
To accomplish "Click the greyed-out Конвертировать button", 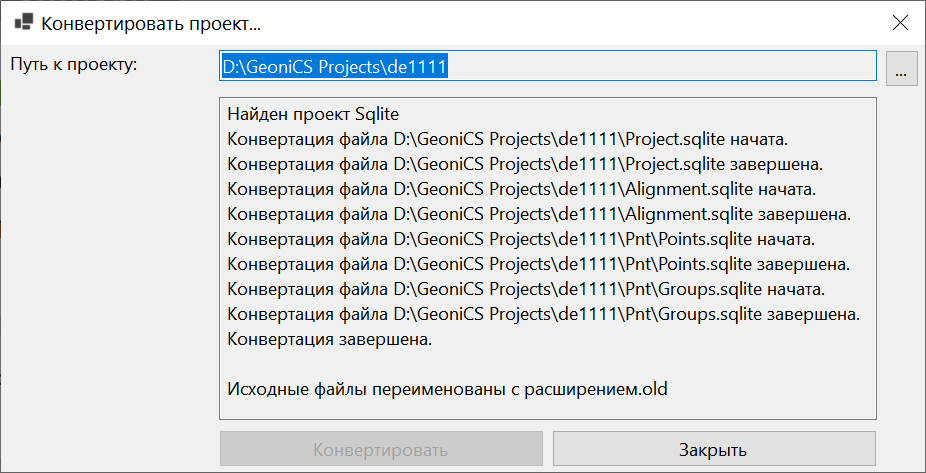I will (381, 450).
